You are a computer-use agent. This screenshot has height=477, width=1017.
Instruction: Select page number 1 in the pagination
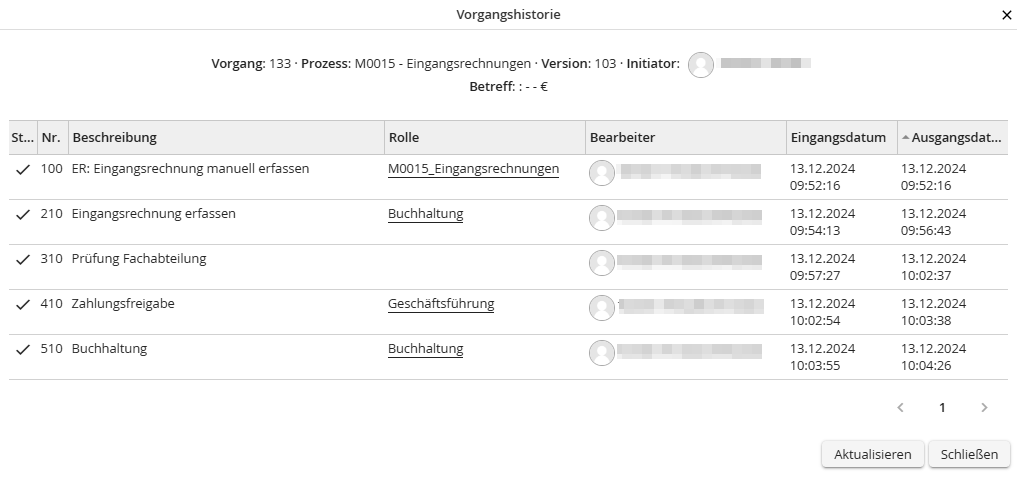click(x=942, y=408)
